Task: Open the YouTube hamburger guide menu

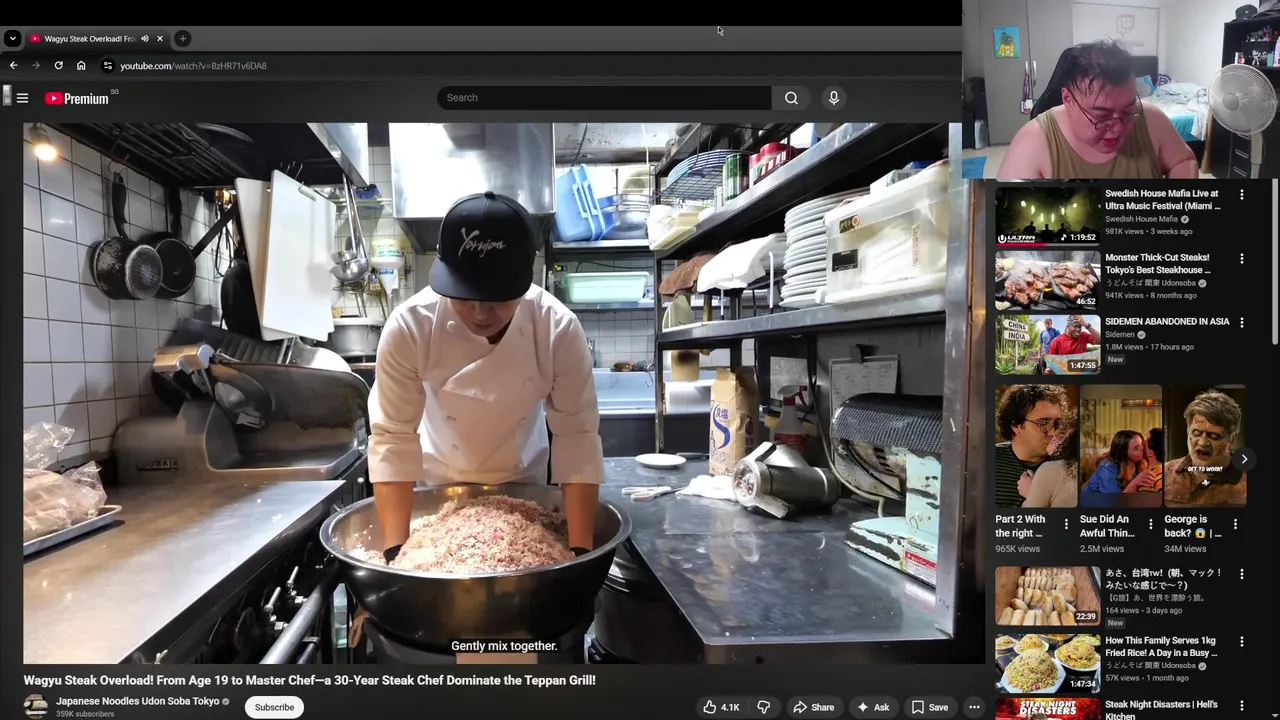Action: point(22,98)
